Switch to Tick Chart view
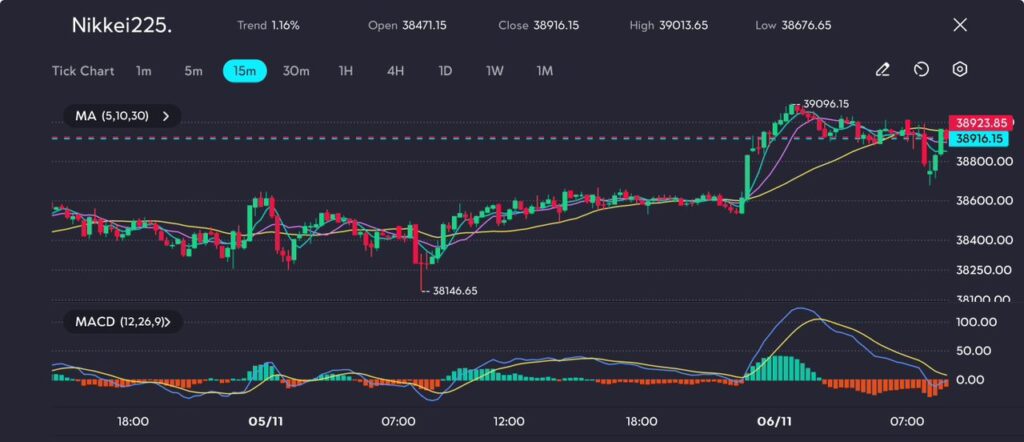 pyautogui.click(x=83, y=71)
